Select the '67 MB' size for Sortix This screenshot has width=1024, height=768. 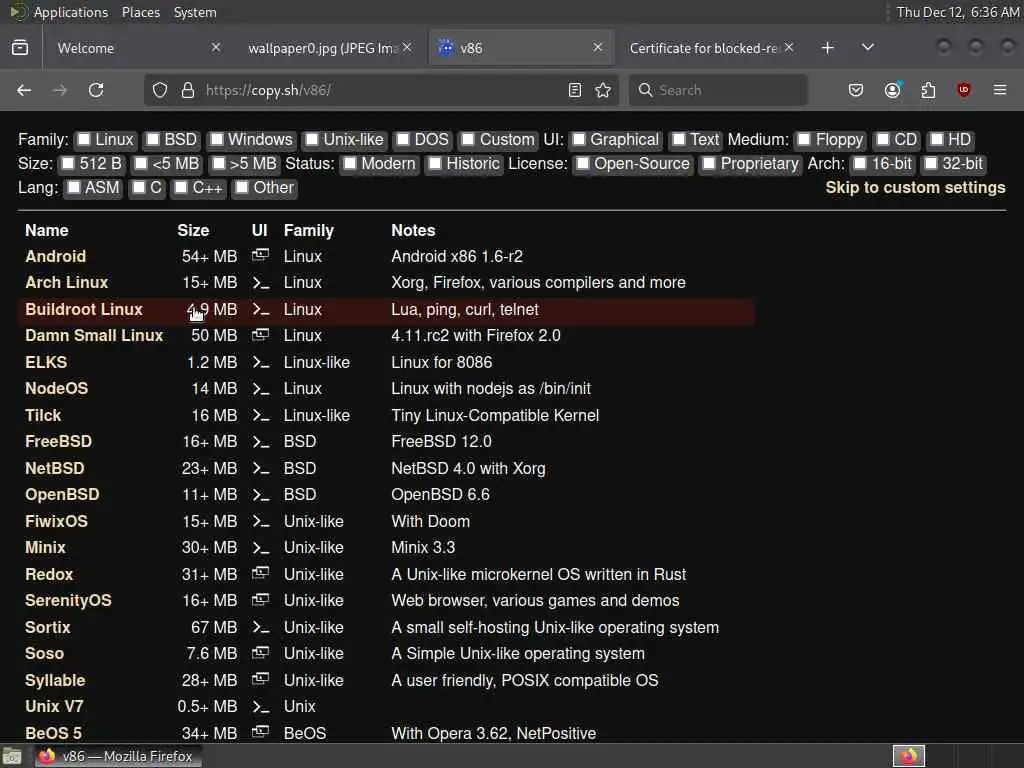(214, 627)
